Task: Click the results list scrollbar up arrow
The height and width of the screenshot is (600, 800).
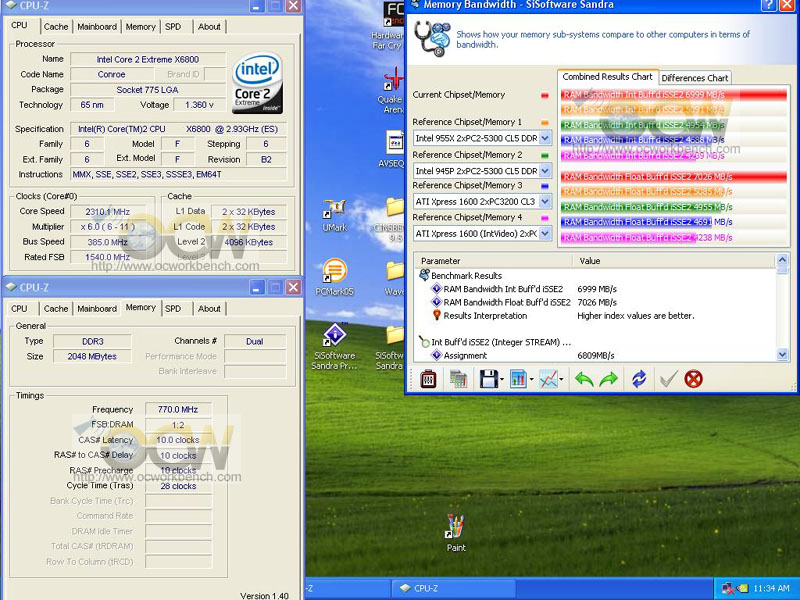Action: [x=782, y=260]
